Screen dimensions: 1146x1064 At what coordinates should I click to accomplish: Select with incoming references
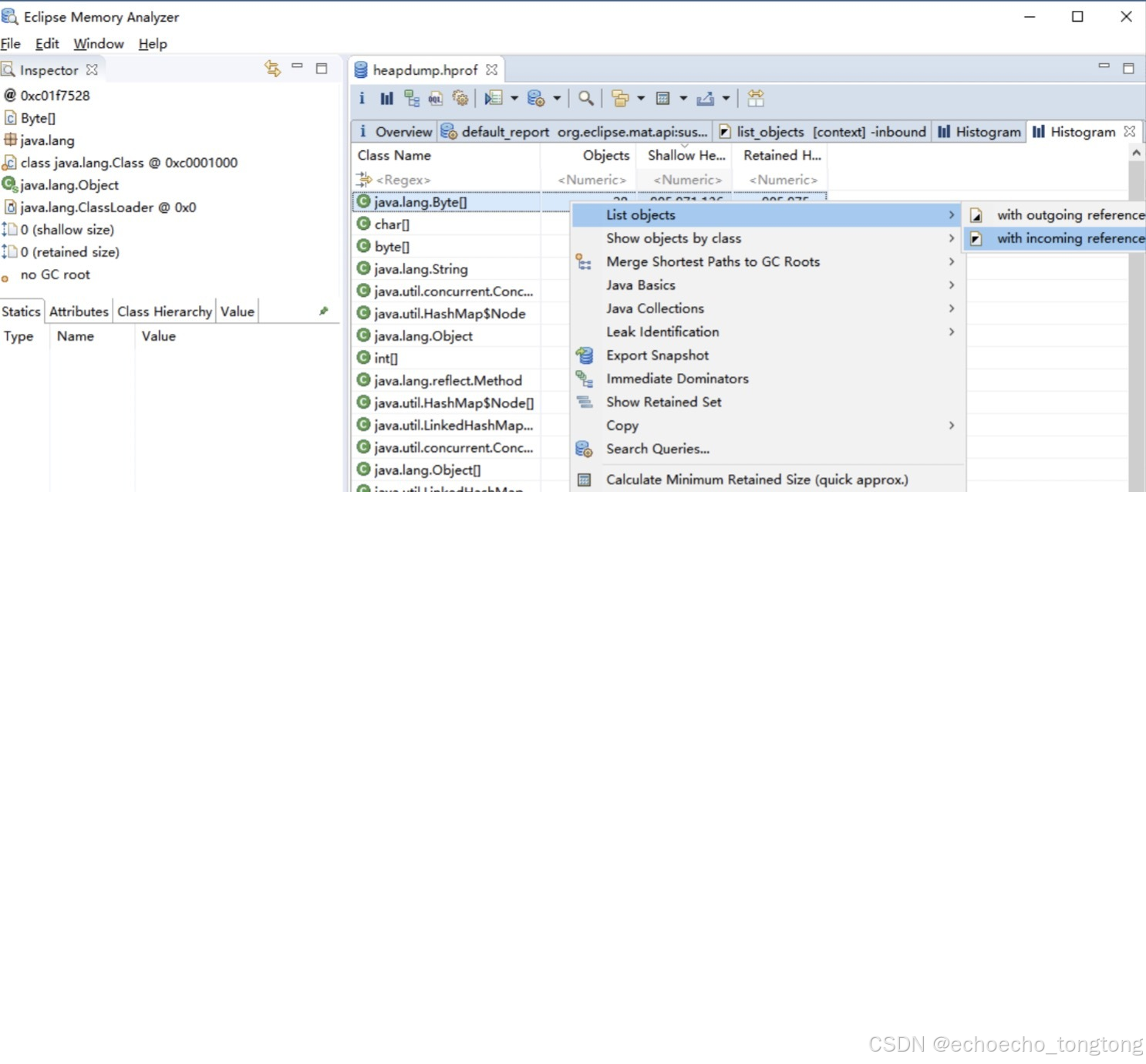coord(1055,238)
